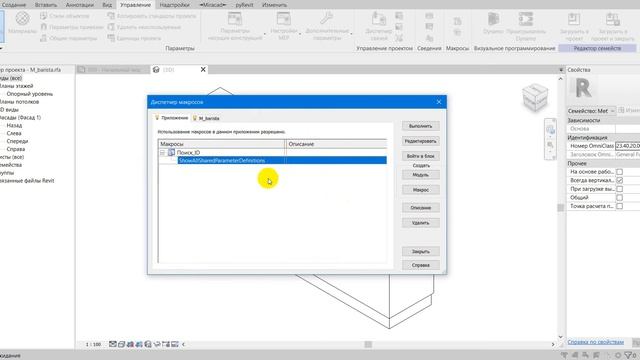Click the Стили объектов icon
The height and width of the screenshot is (360, 640).
pos(44,16)
